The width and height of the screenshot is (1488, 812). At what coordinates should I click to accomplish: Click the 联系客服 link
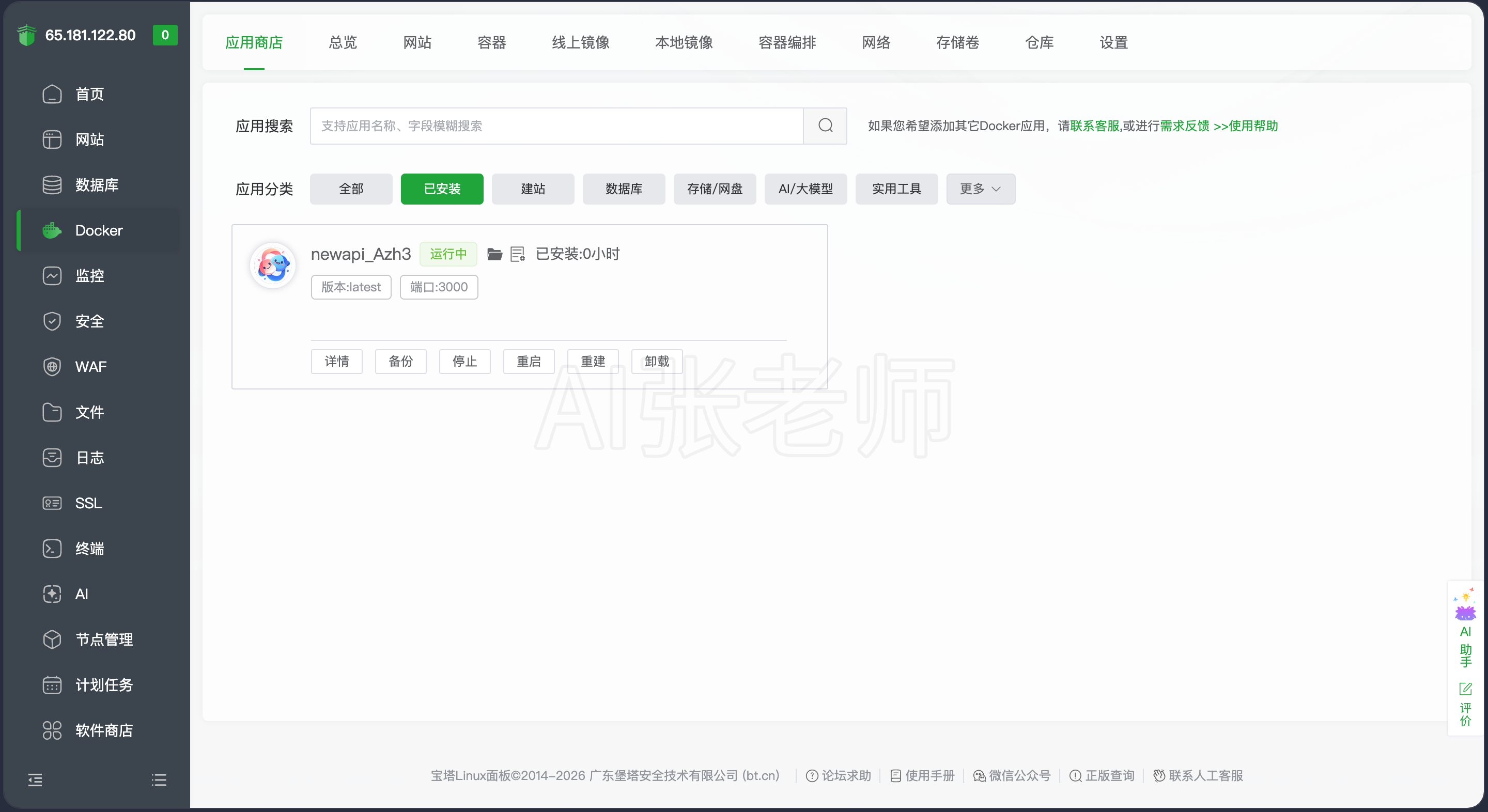point(1095,126)
